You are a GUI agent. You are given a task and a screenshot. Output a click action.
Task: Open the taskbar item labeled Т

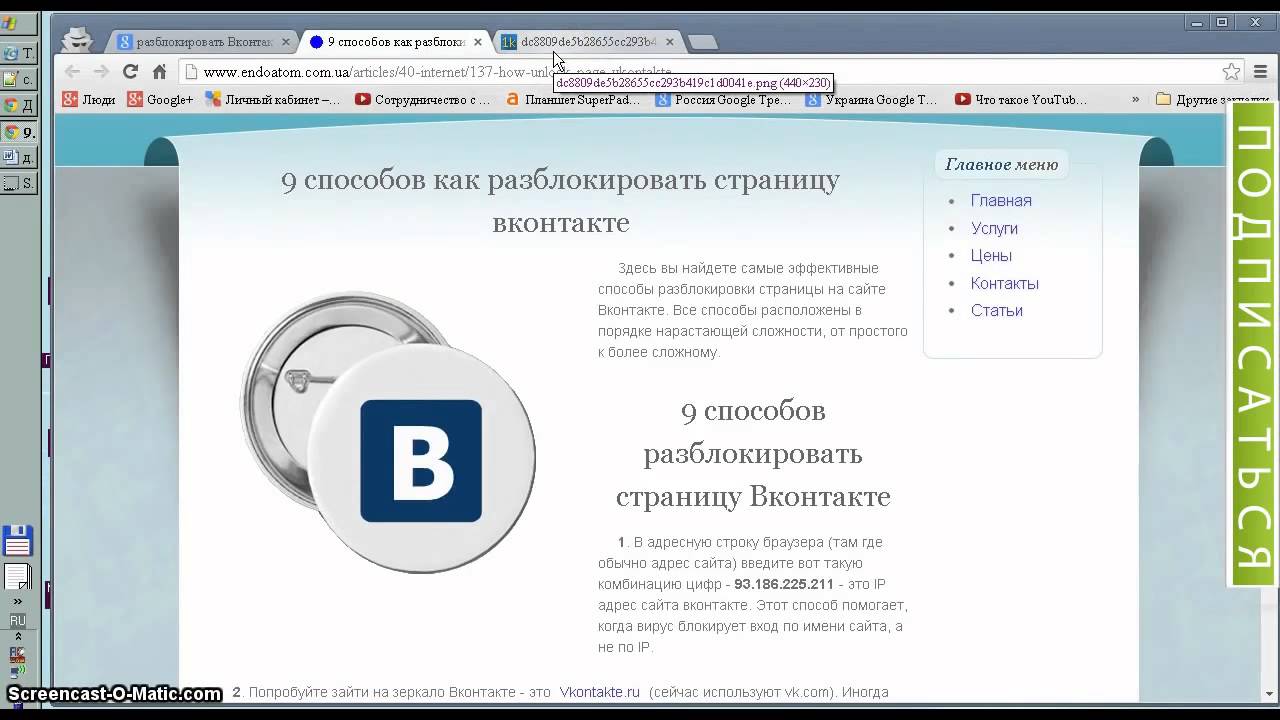tap(19, 53)
